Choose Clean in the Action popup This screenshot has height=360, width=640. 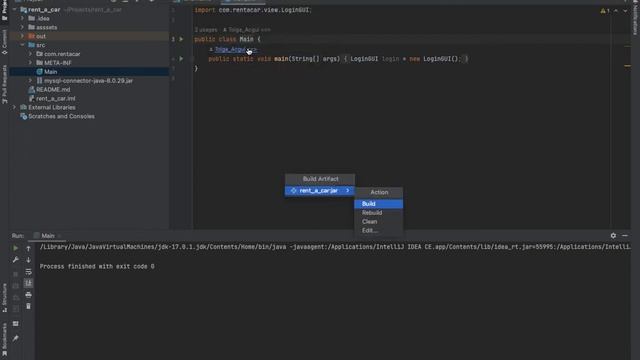tap(378, 222)
